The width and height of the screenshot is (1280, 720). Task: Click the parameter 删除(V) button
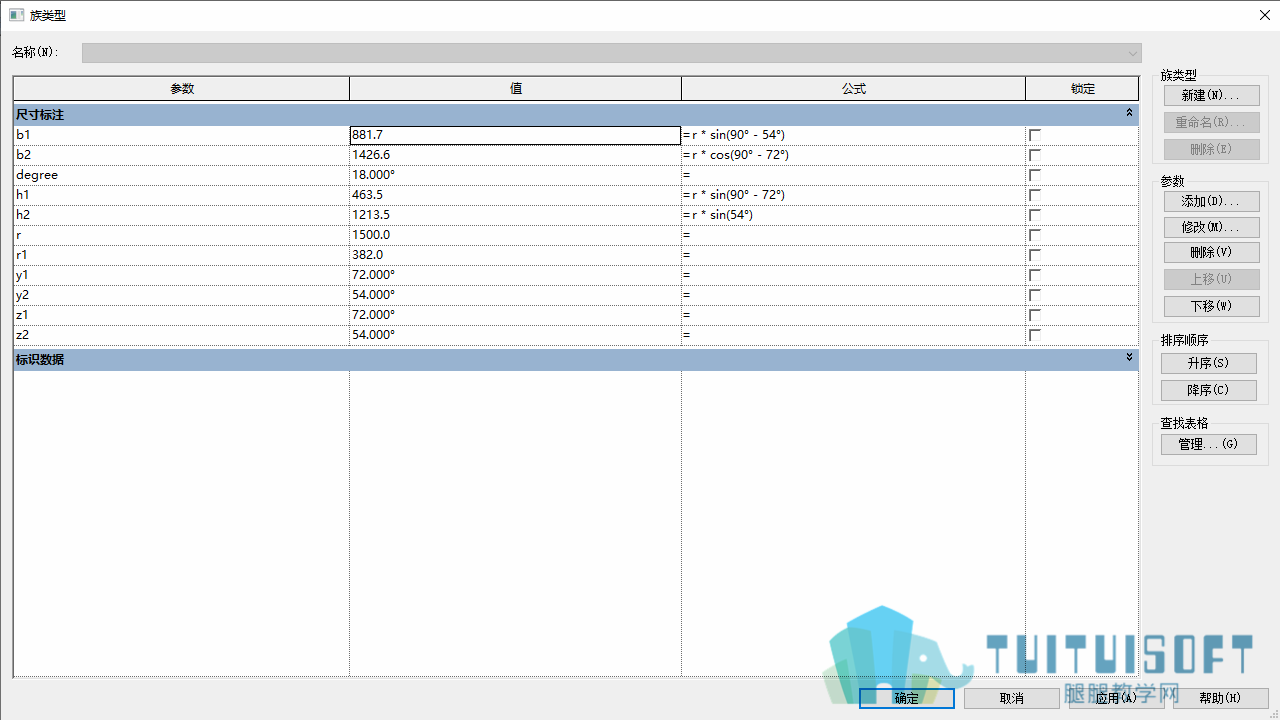(1211, 253)
